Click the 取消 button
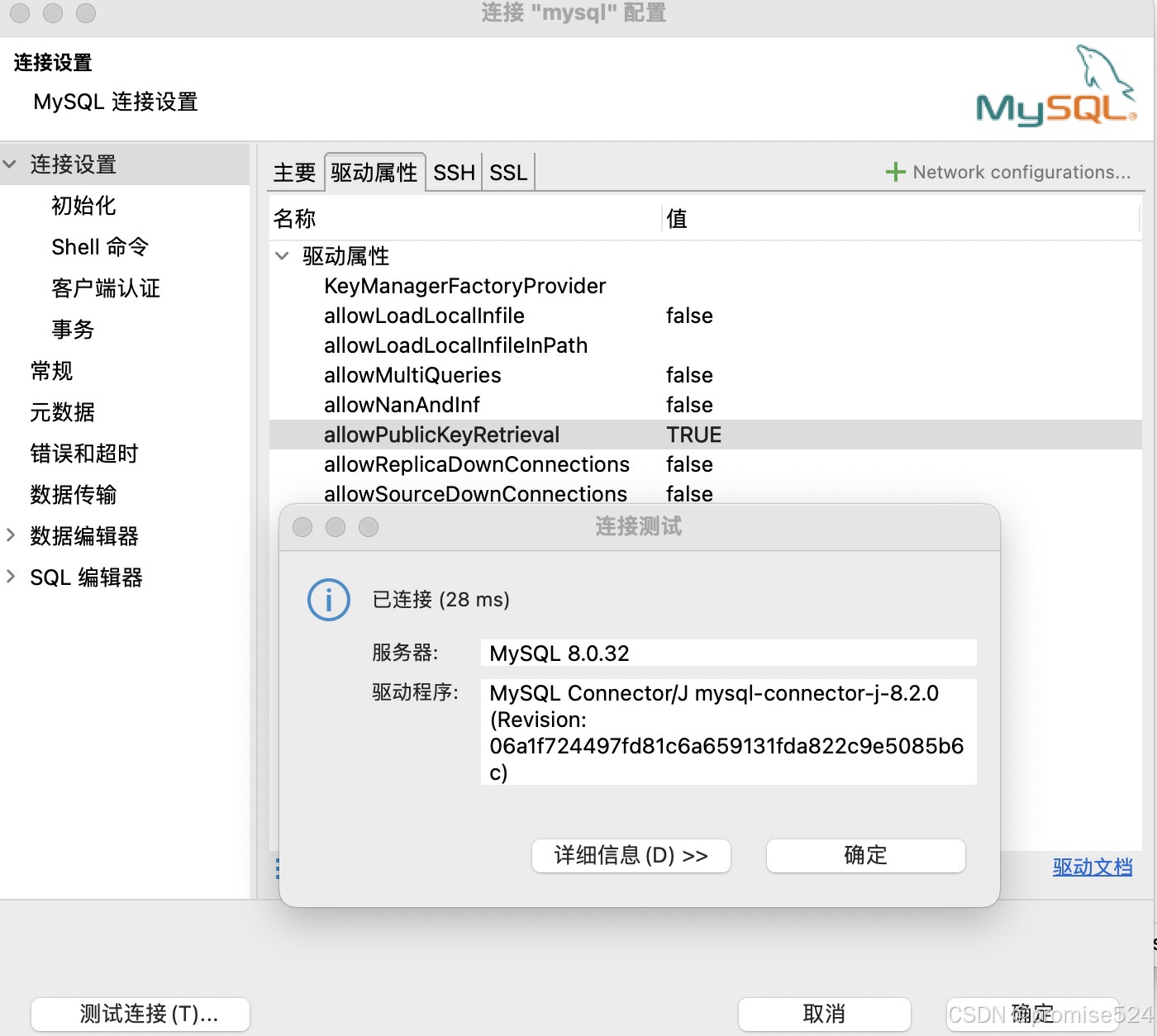Viewport: 1157px width, 1036px height. point(825,1014)
